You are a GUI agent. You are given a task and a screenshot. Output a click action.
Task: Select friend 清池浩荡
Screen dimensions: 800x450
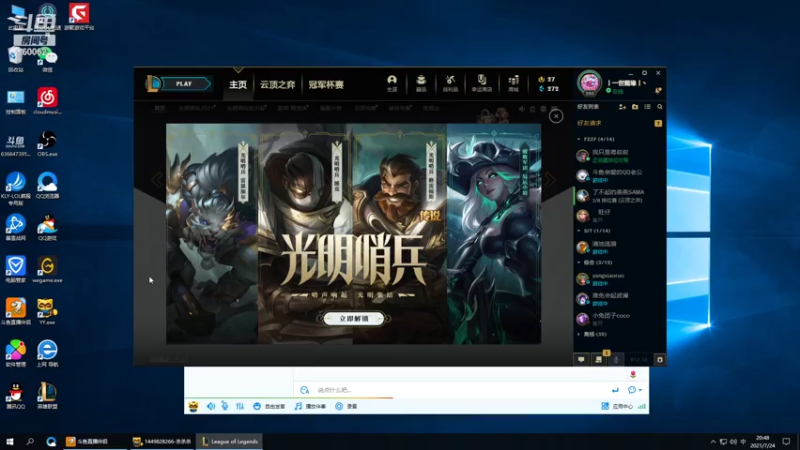(619, 247)
